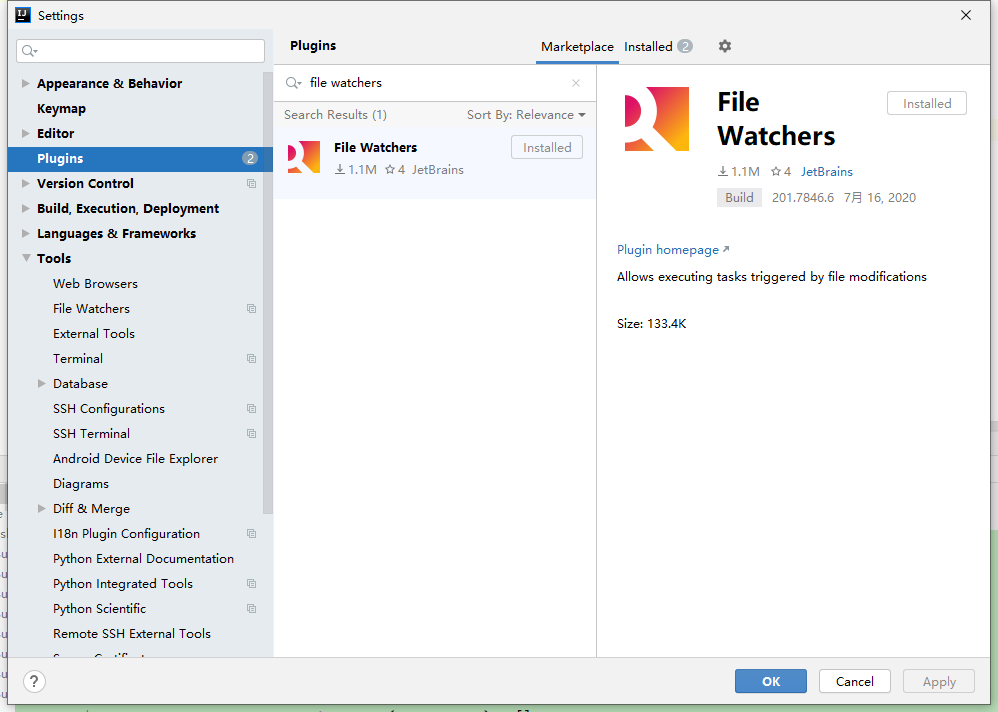Collapse the Tools section
Viewport: 998px width, 712px height.
coord(26,258)
